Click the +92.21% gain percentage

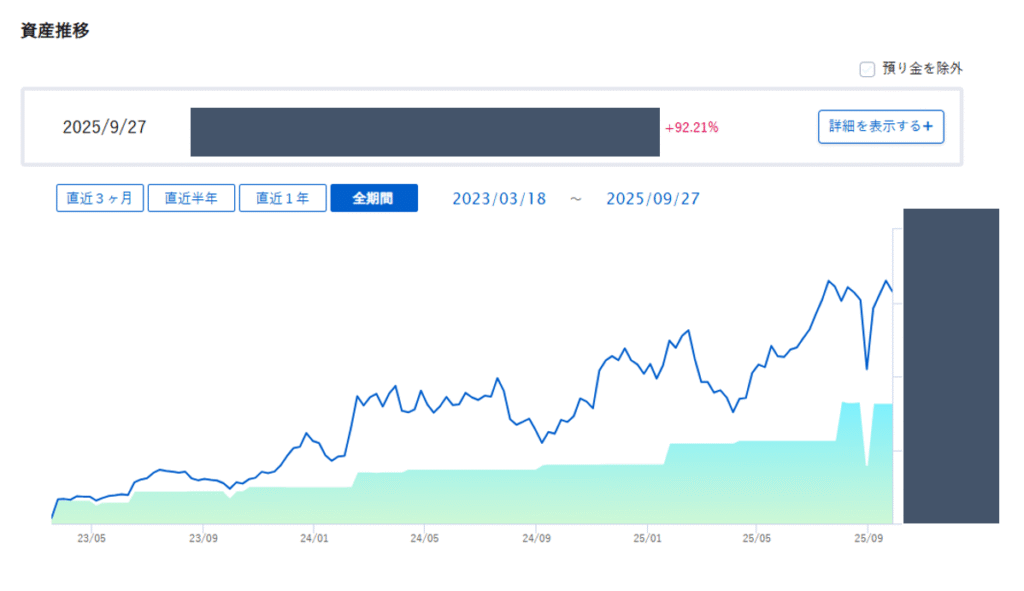692,128
